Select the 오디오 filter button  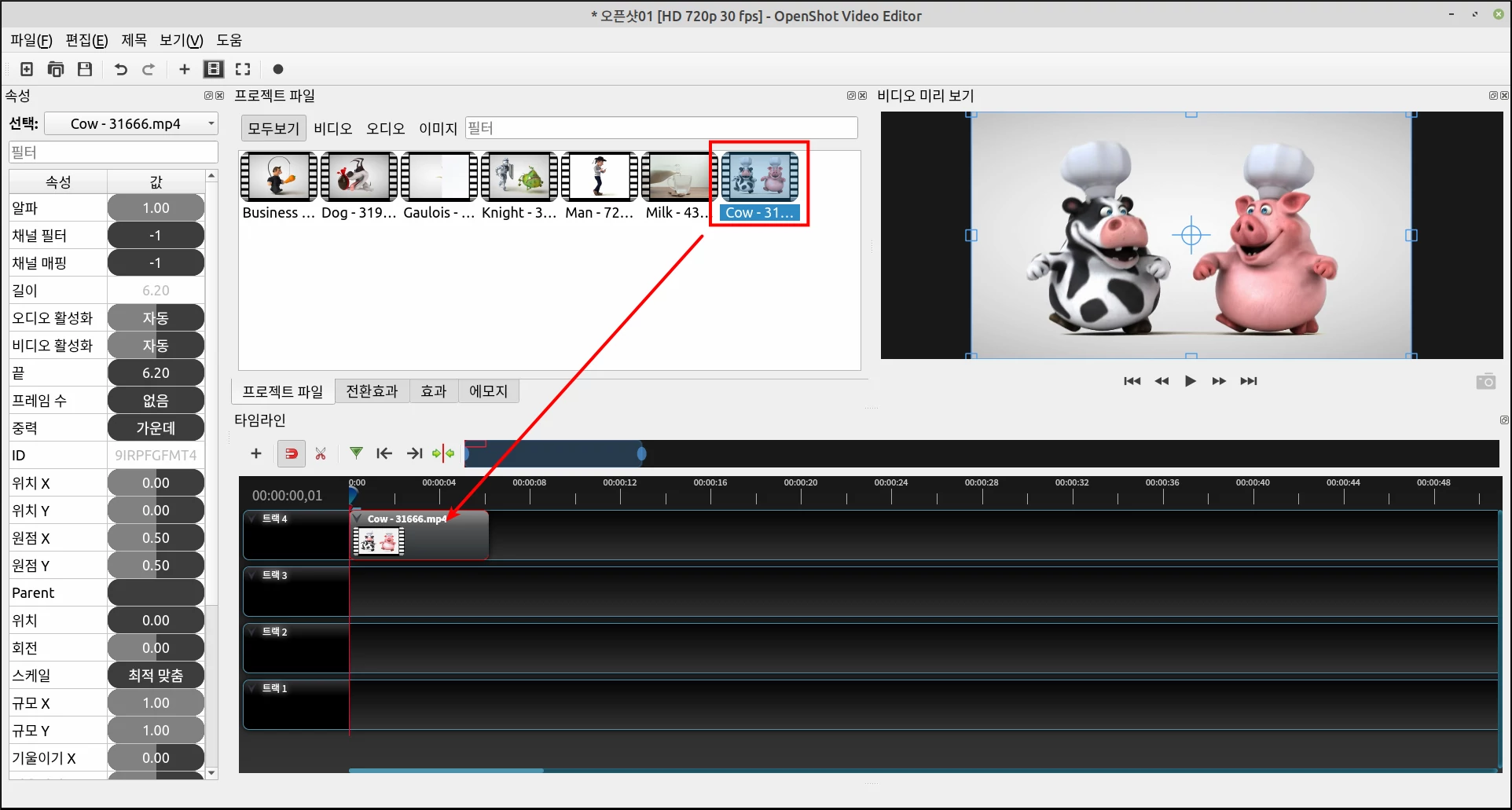(x=386, y=128)
